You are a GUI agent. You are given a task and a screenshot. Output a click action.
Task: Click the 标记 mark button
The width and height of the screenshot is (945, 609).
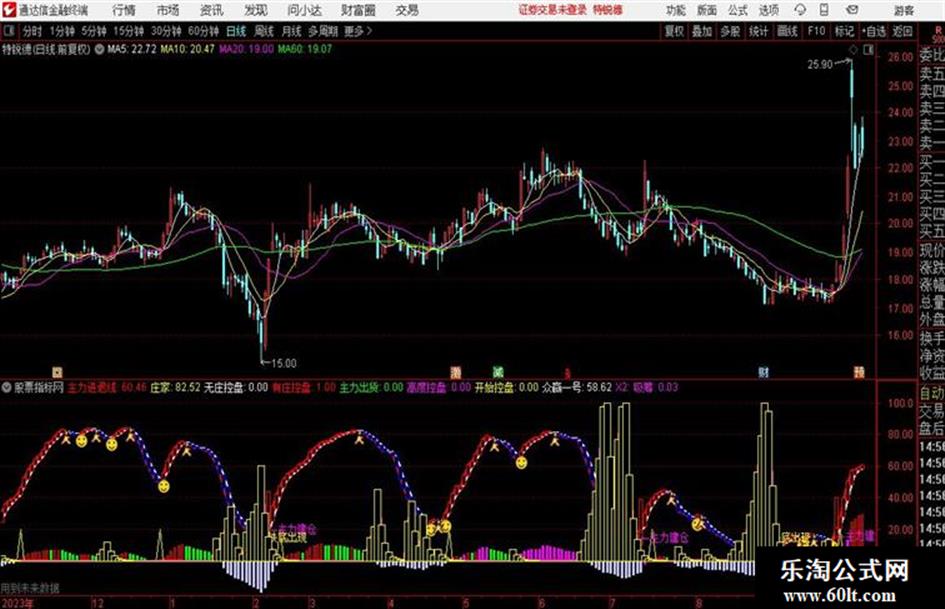coord(844,31)
